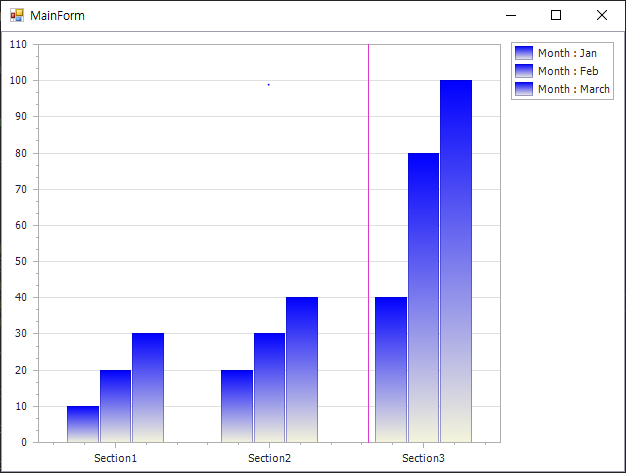Click the magenta vertical cursor line
The image size is (626, 473).
point(368,243)
